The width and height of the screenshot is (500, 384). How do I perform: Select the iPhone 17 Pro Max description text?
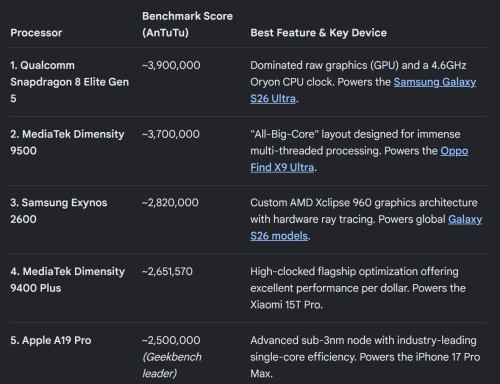[365, 357]
